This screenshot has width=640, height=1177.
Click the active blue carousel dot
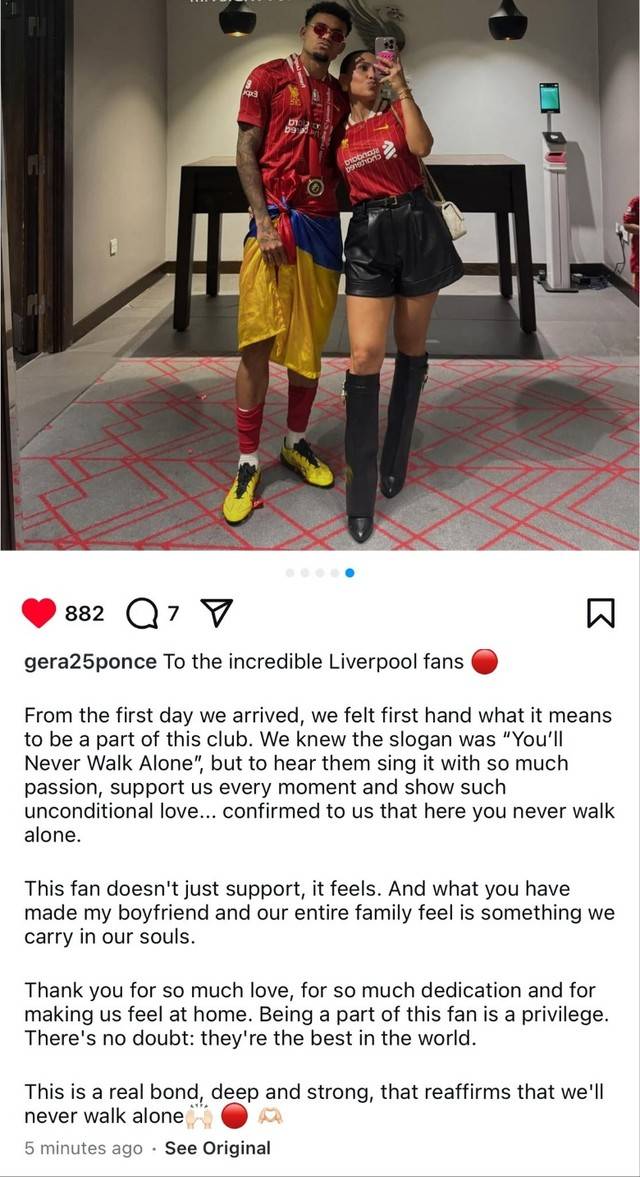(350, 573)
